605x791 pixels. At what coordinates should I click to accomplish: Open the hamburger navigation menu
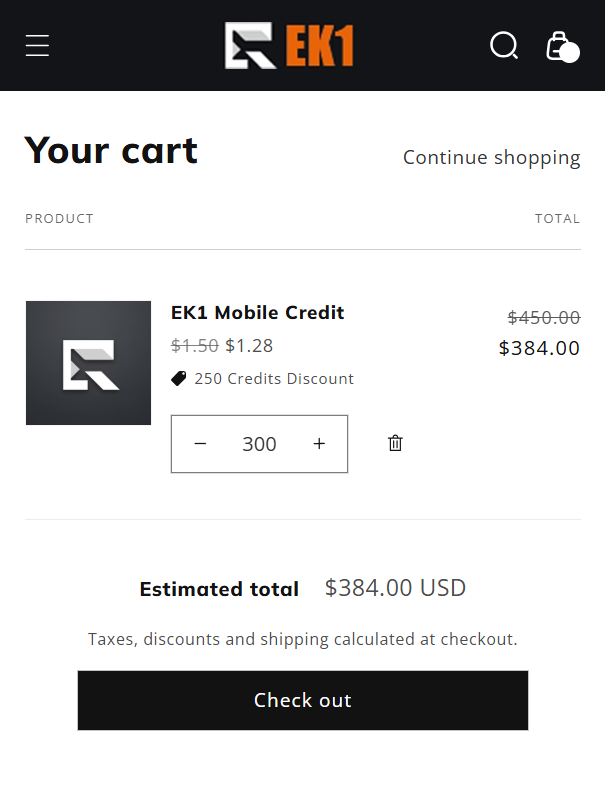[x=38, y=46]
